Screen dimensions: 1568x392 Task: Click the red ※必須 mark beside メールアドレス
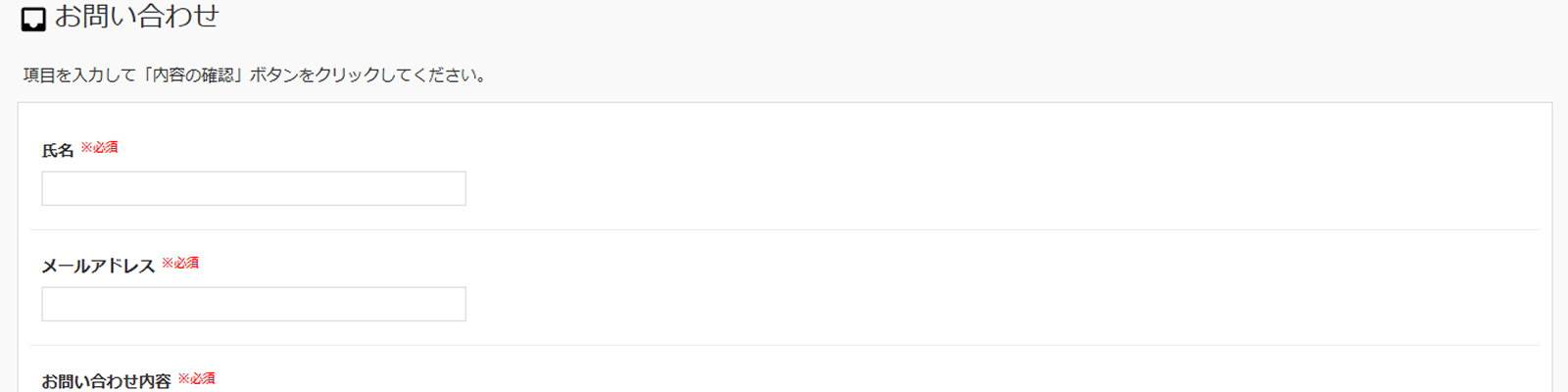click(x=180, y=263)
